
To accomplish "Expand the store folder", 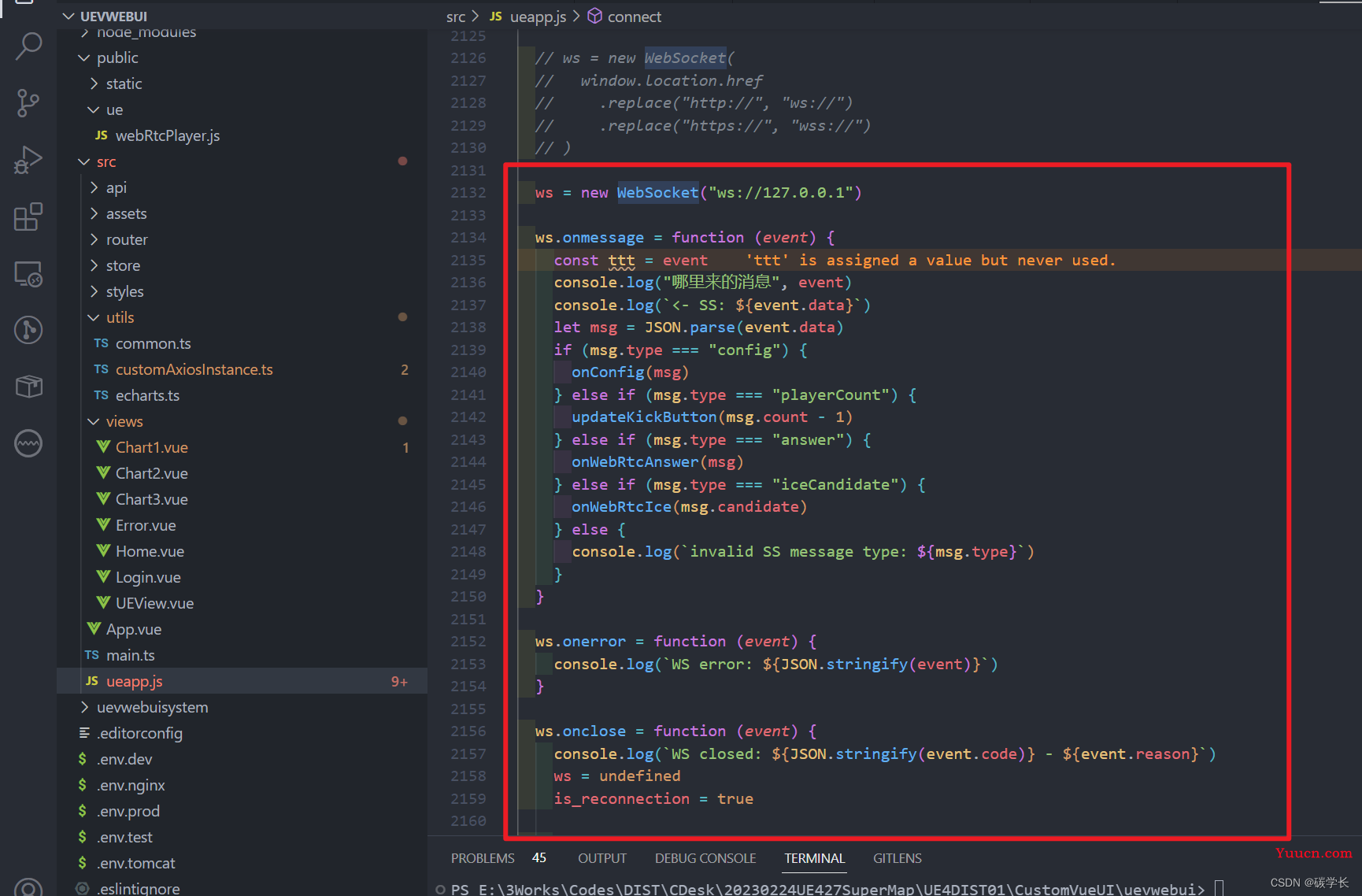I will click(94, 265).
